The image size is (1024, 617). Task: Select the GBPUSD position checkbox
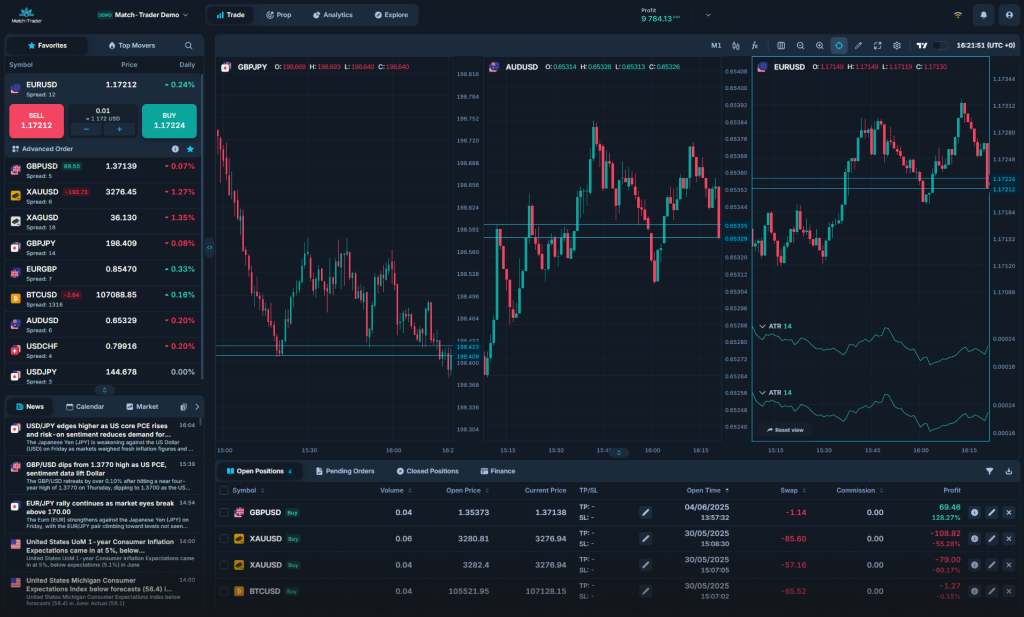tap(224, 513)
